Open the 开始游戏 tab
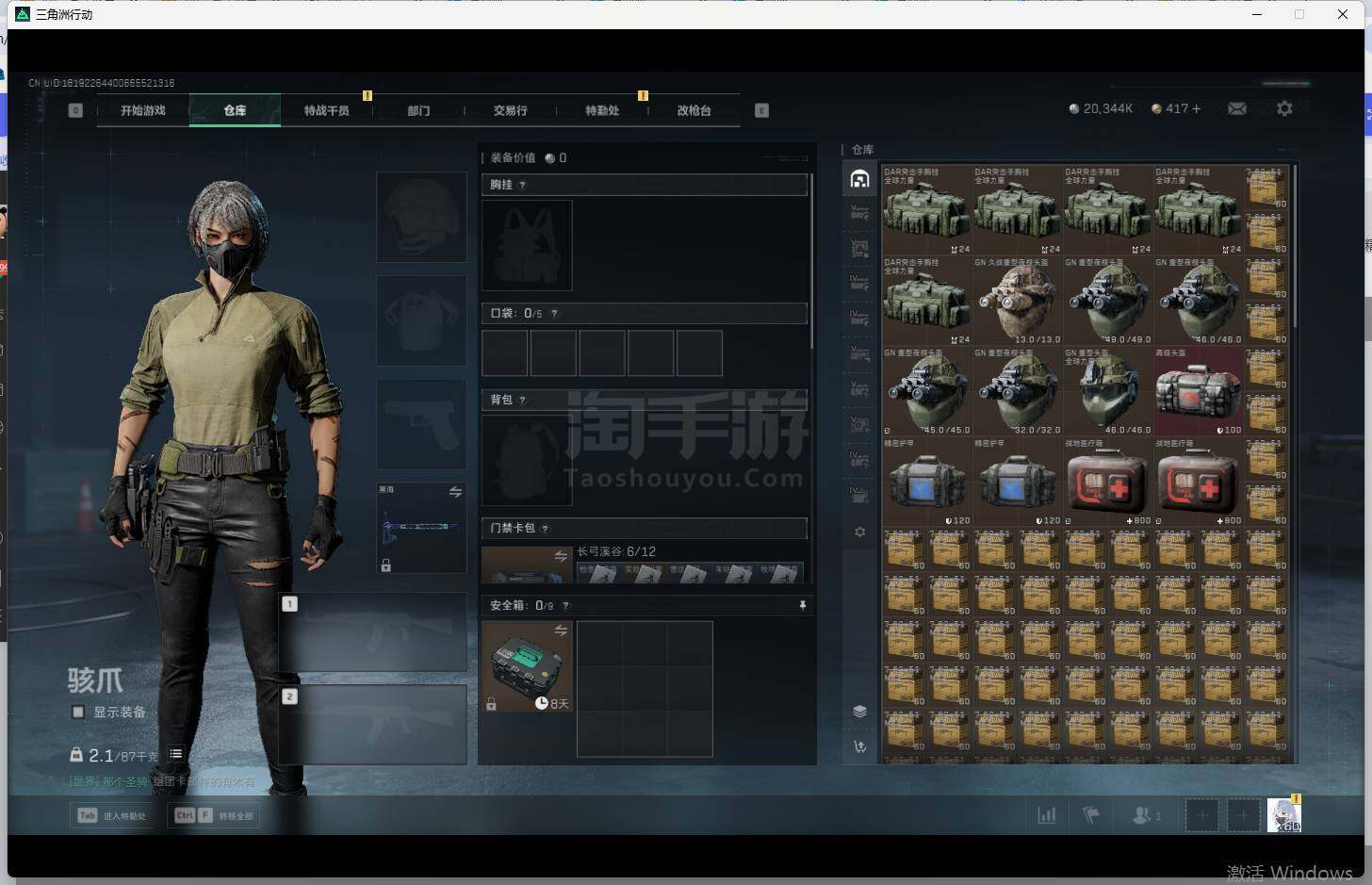1372x885 pixels. (x=143, y=110)
